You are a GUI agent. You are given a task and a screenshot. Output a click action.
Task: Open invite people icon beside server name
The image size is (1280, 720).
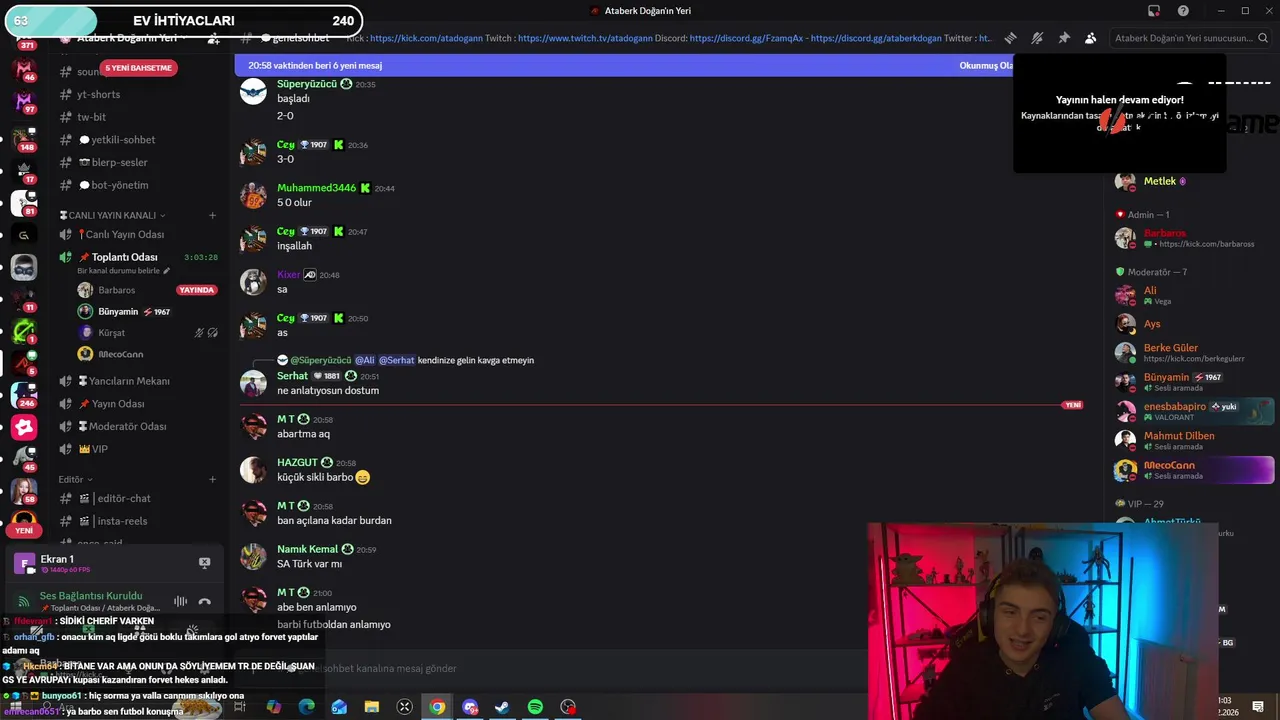213,39
